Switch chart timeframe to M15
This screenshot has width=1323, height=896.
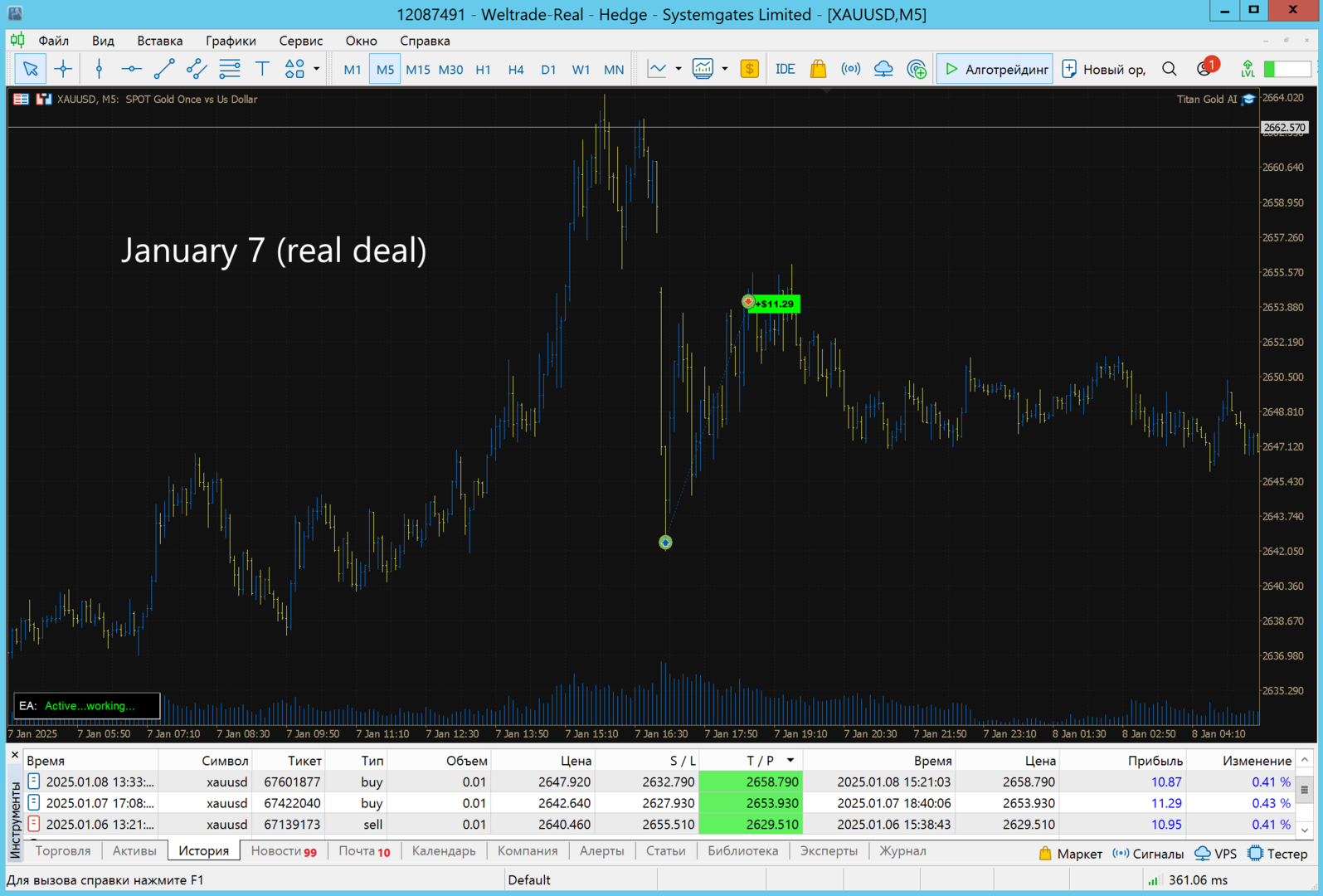click(417, 70)
